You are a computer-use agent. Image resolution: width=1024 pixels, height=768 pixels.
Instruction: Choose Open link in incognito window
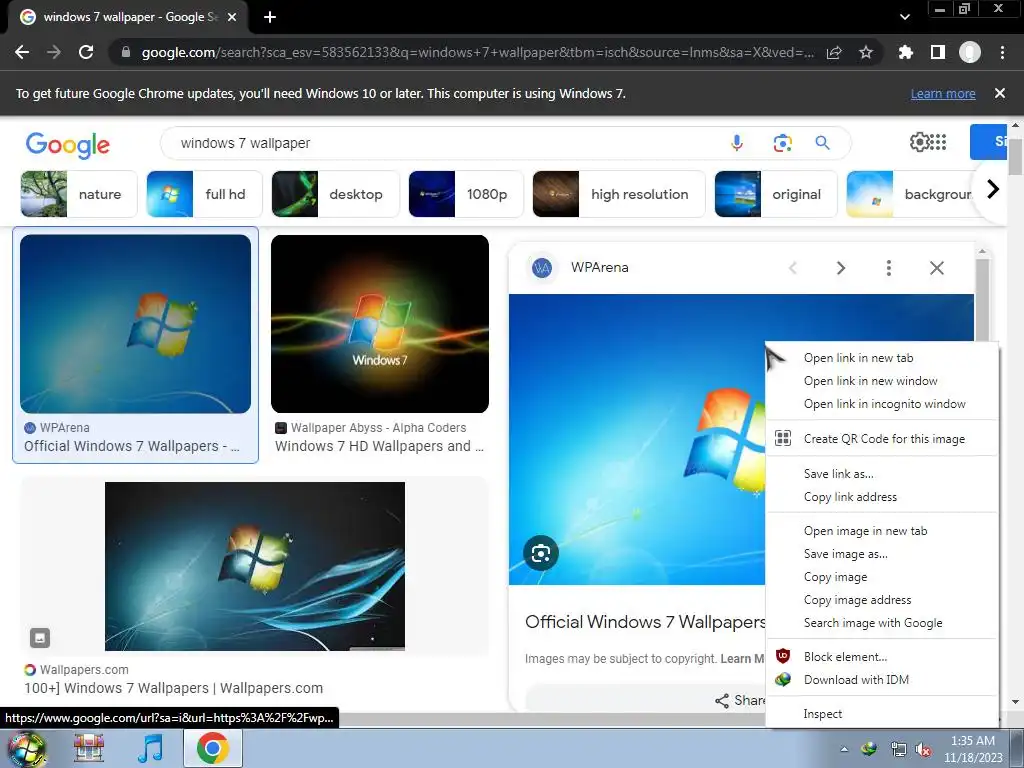click(882, 404)
